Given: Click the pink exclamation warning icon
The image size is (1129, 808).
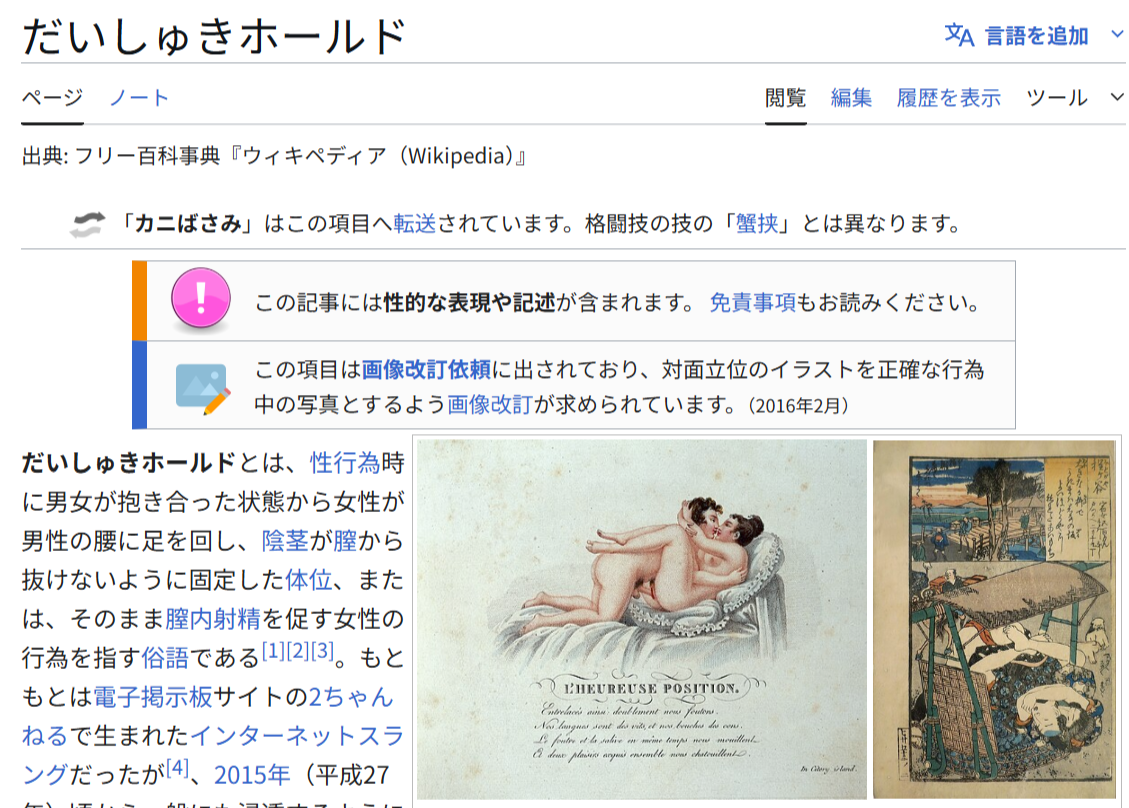Looking at the screenshot, I should [201, 298].
